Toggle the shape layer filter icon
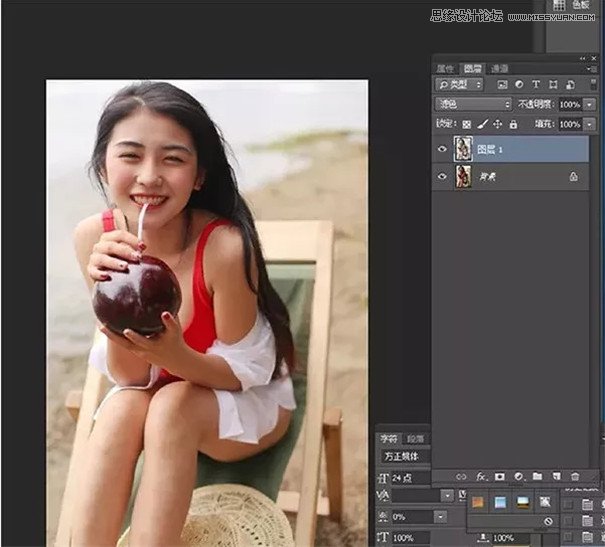Screen dimensions: 605x547 [x=553, y=84]
